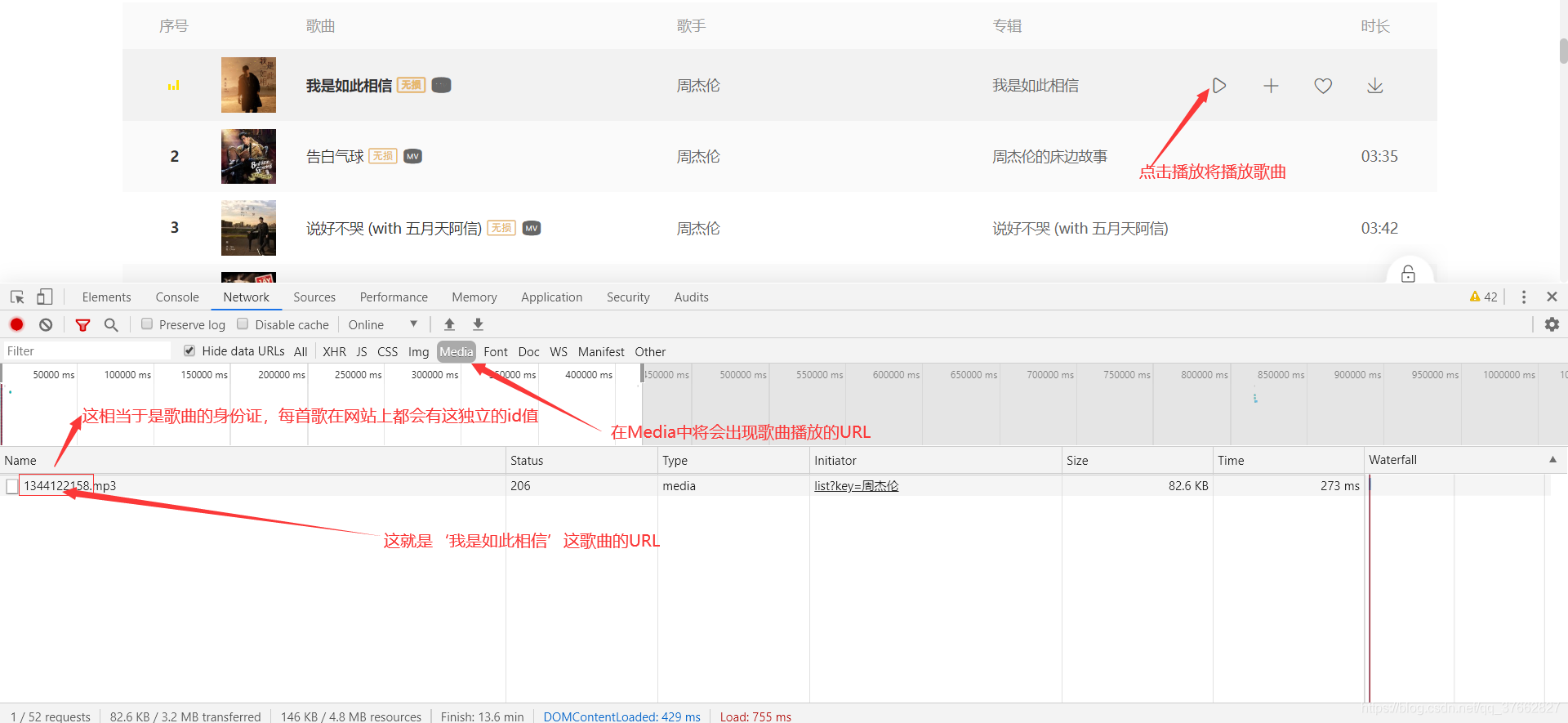The height and width of the screenshot is (723, 1568).
Task: Play the song 我是如此相信
Action: click(x=1218, y=86)
